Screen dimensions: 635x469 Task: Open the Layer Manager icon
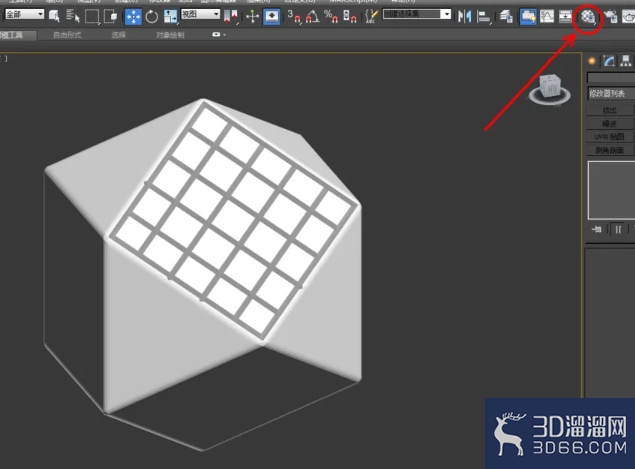click(506, 17)
